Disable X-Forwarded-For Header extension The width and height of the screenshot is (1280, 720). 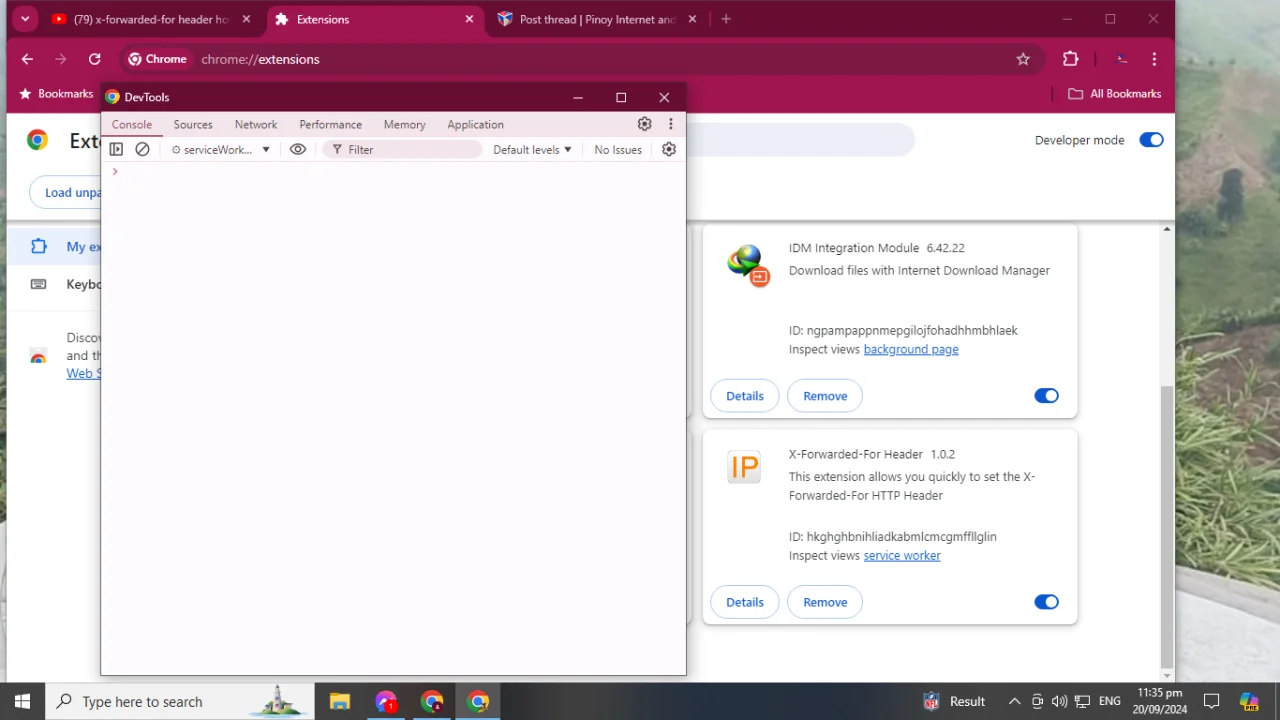pos(1046,602)
